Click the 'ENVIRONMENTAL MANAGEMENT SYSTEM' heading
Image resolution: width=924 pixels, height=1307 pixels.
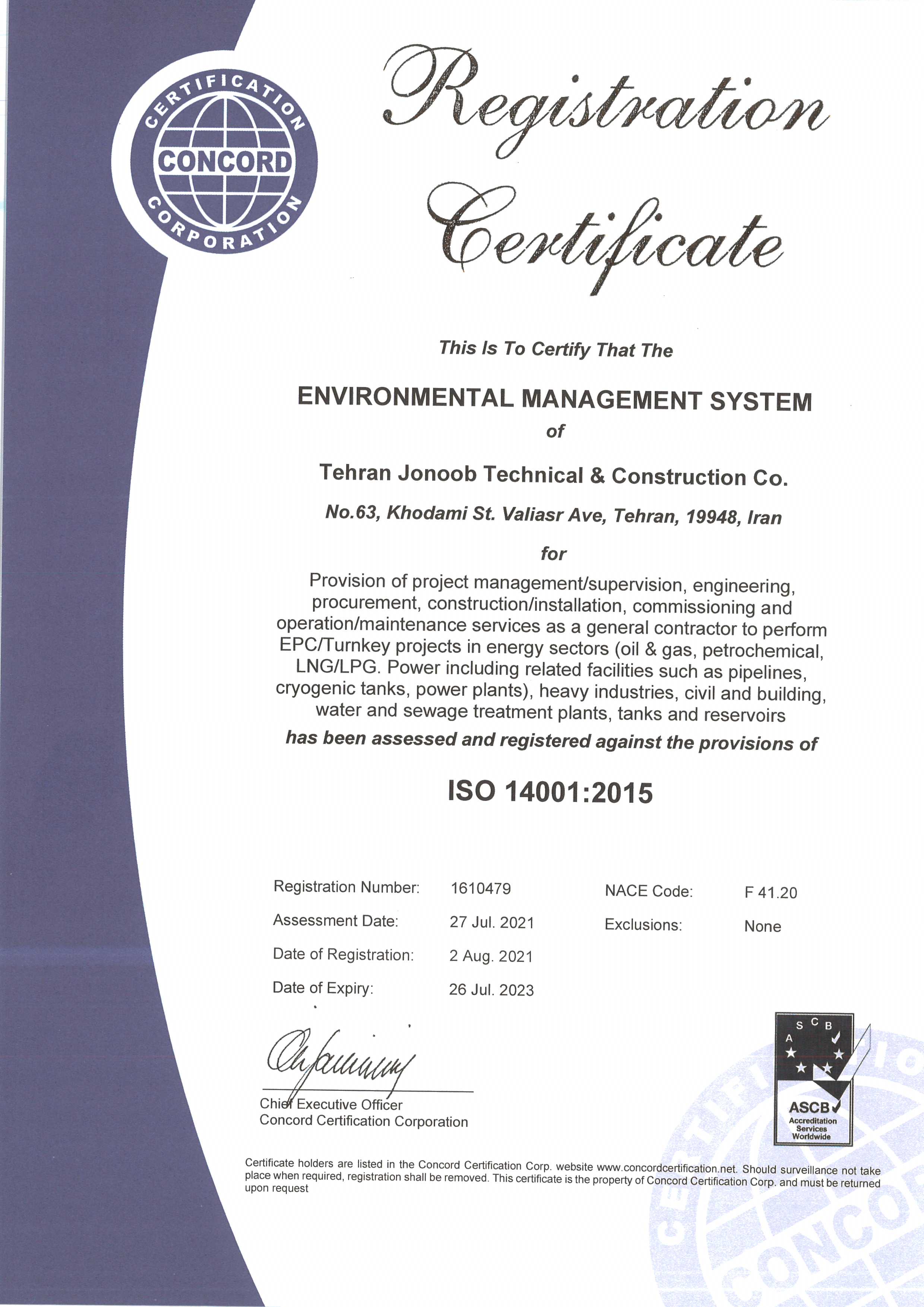555,400
